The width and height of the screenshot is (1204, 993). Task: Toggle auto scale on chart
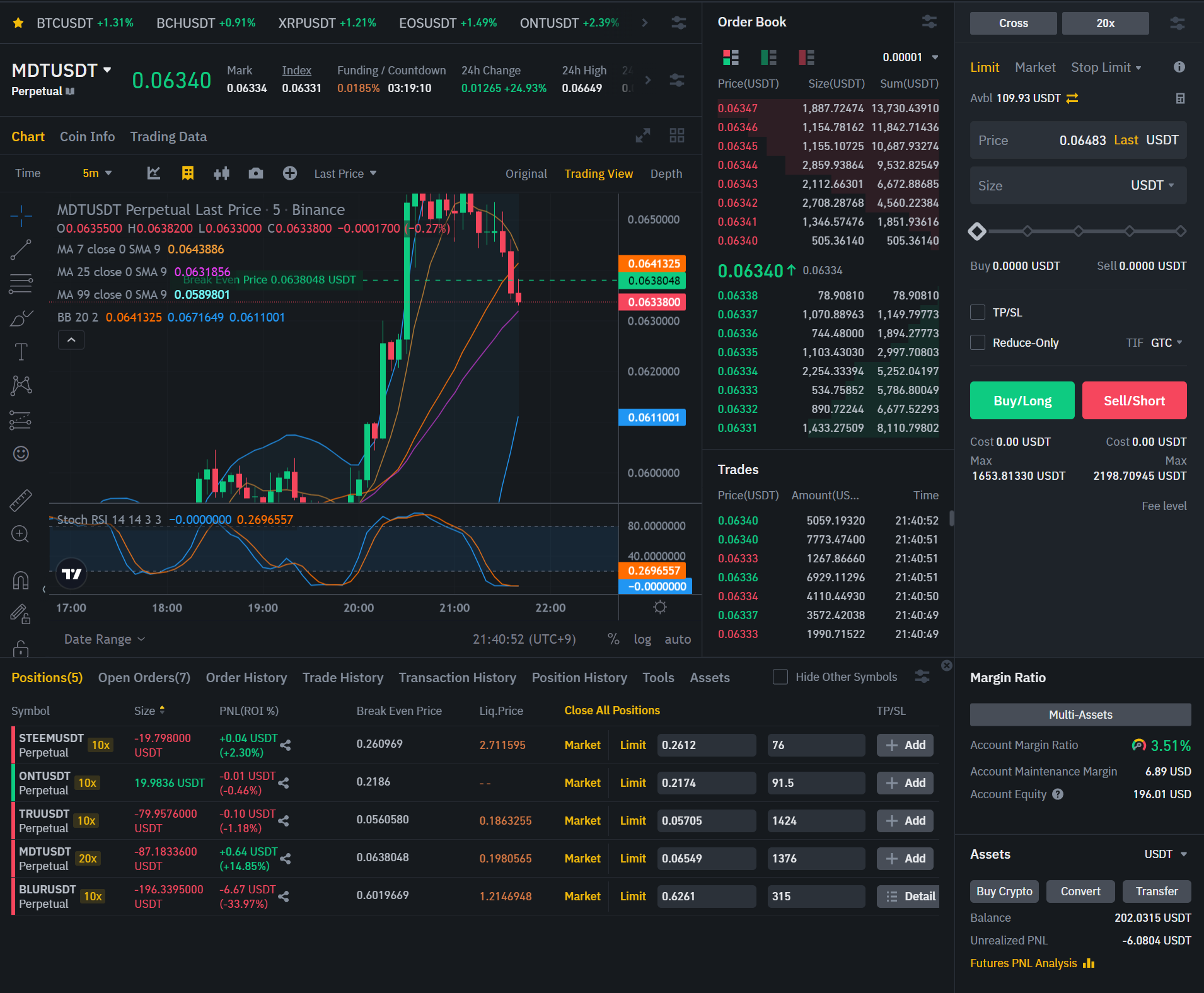coord(678,639)
